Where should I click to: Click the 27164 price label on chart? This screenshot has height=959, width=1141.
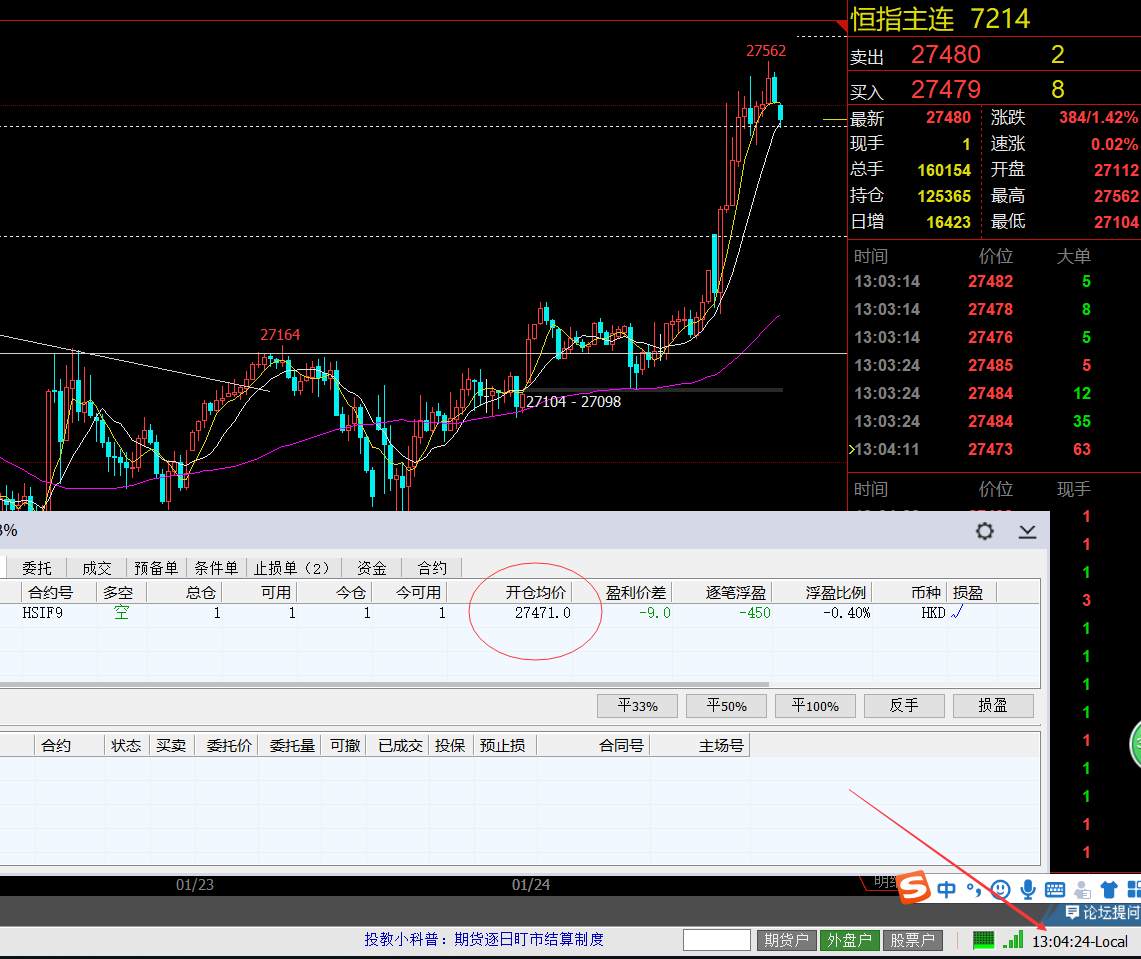pyautogui.click(x=280, y=335)
